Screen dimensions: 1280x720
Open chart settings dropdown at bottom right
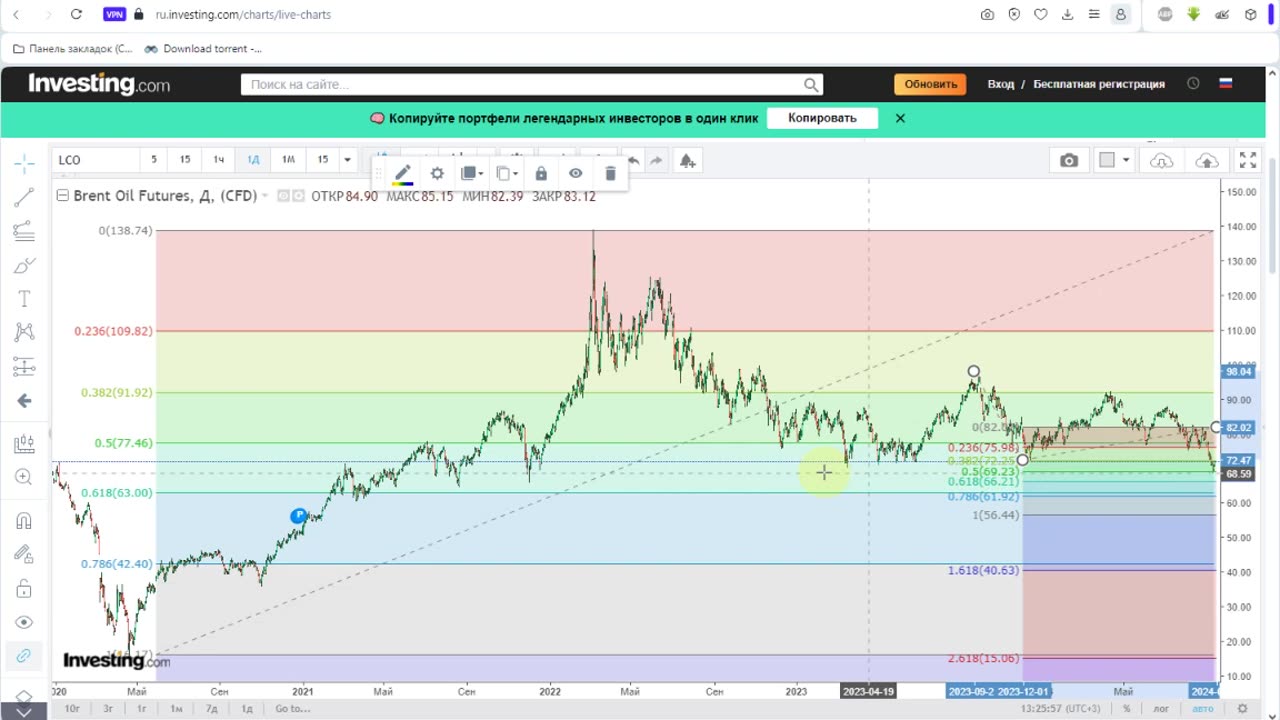[1244, 708]
